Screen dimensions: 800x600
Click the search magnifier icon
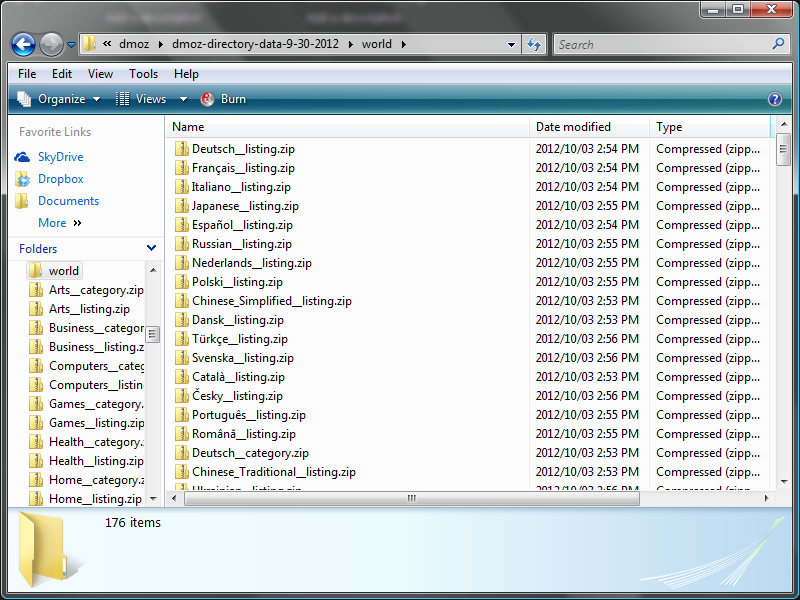(x=778, y=44)
